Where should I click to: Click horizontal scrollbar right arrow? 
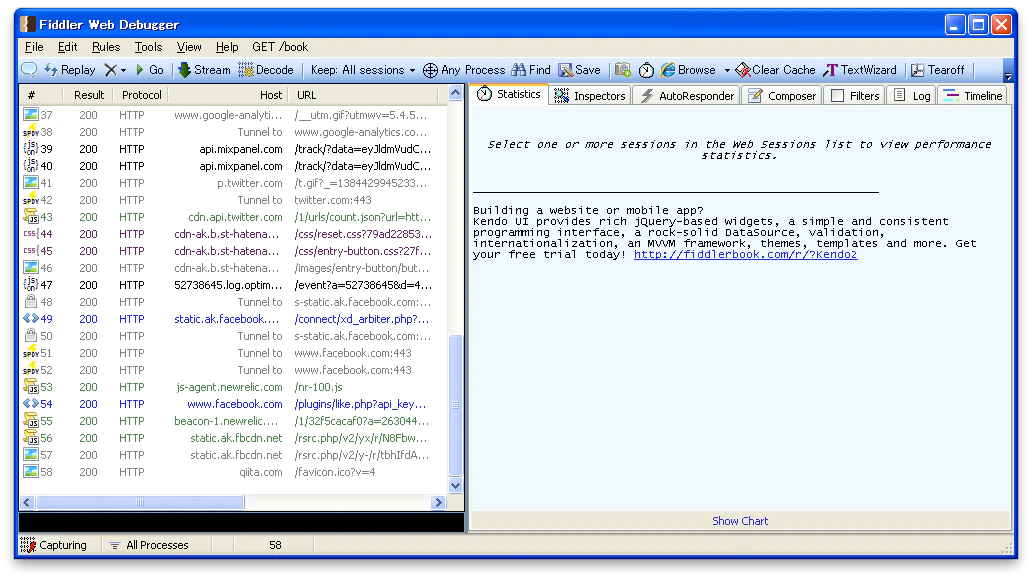click(x=438, y=502)
